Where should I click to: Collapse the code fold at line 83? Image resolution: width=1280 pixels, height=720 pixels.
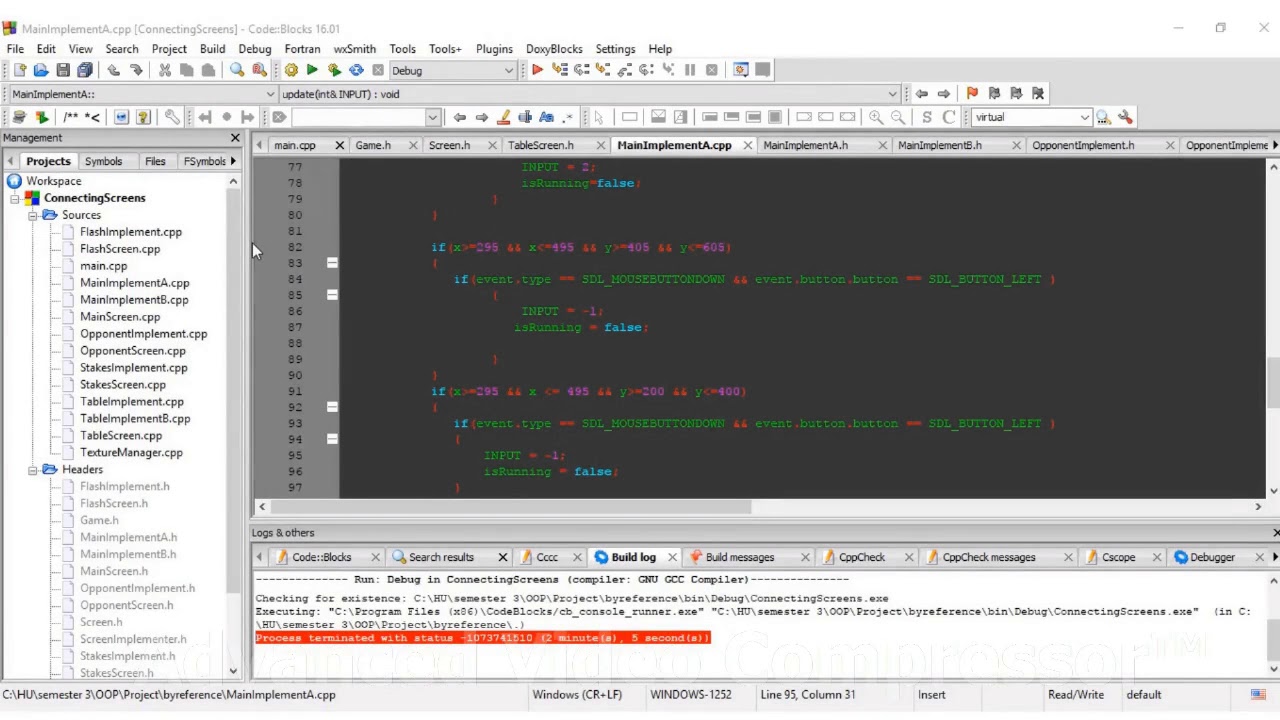coord(332,263)
